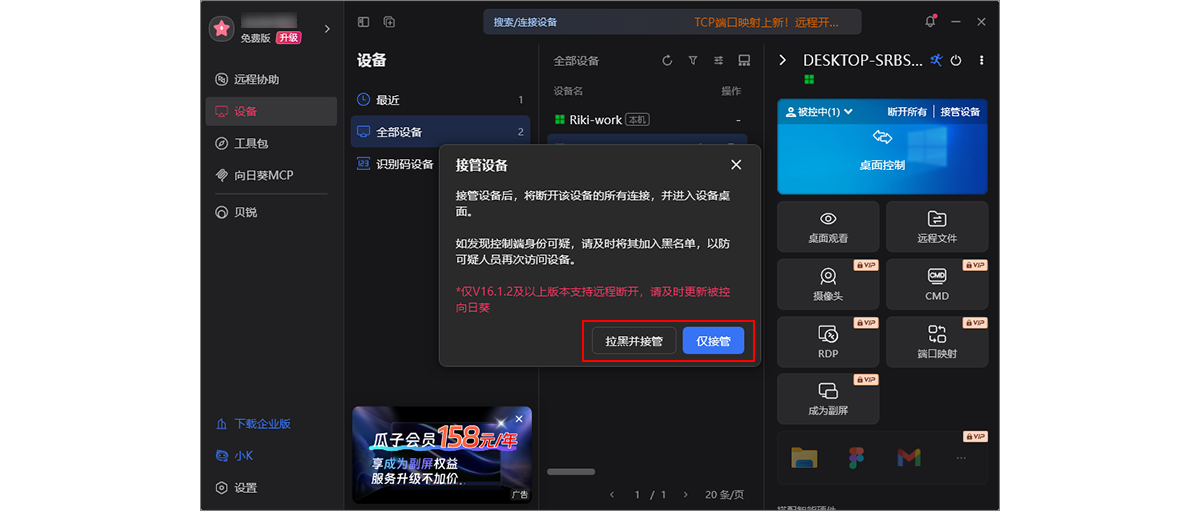Viewport: 1200px width, 511px height.
Task: Click the 仅接管 button in the dialog
Action: 713,341
